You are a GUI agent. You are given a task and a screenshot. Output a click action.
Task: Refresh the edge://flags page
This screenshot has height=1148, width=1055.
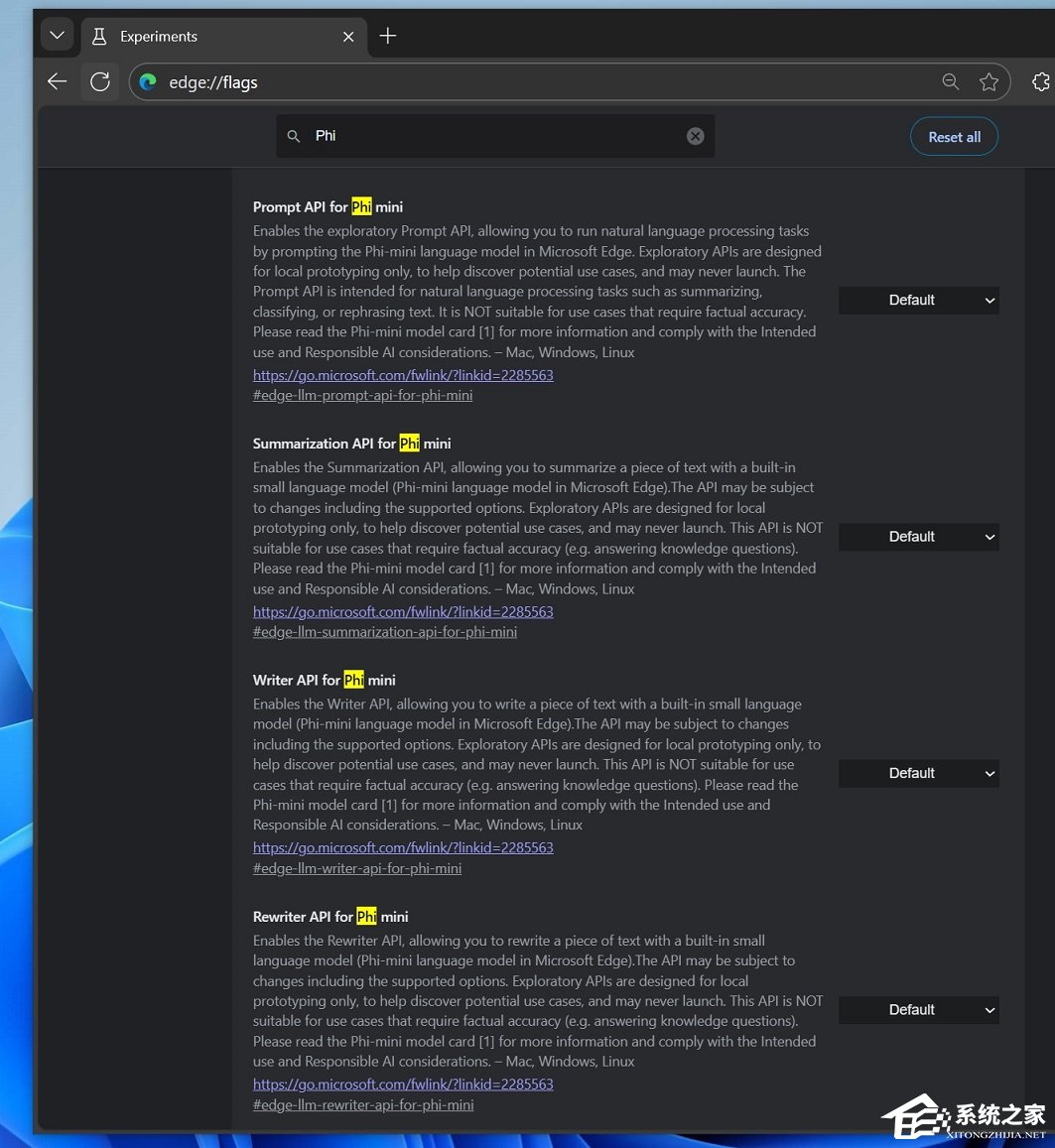tap(100, 82)
